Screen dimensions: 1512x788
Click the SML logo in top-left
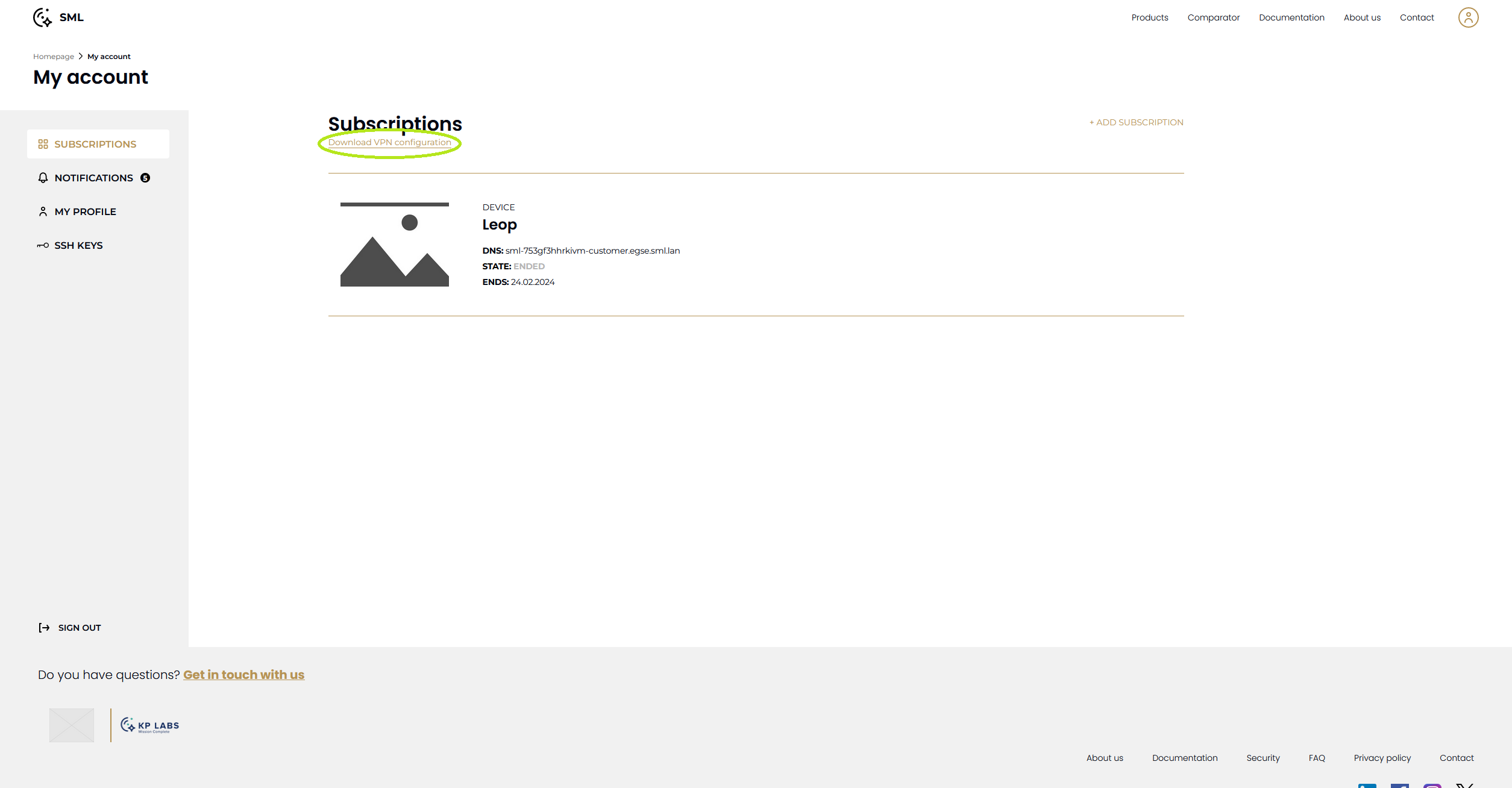click(56, 16)
